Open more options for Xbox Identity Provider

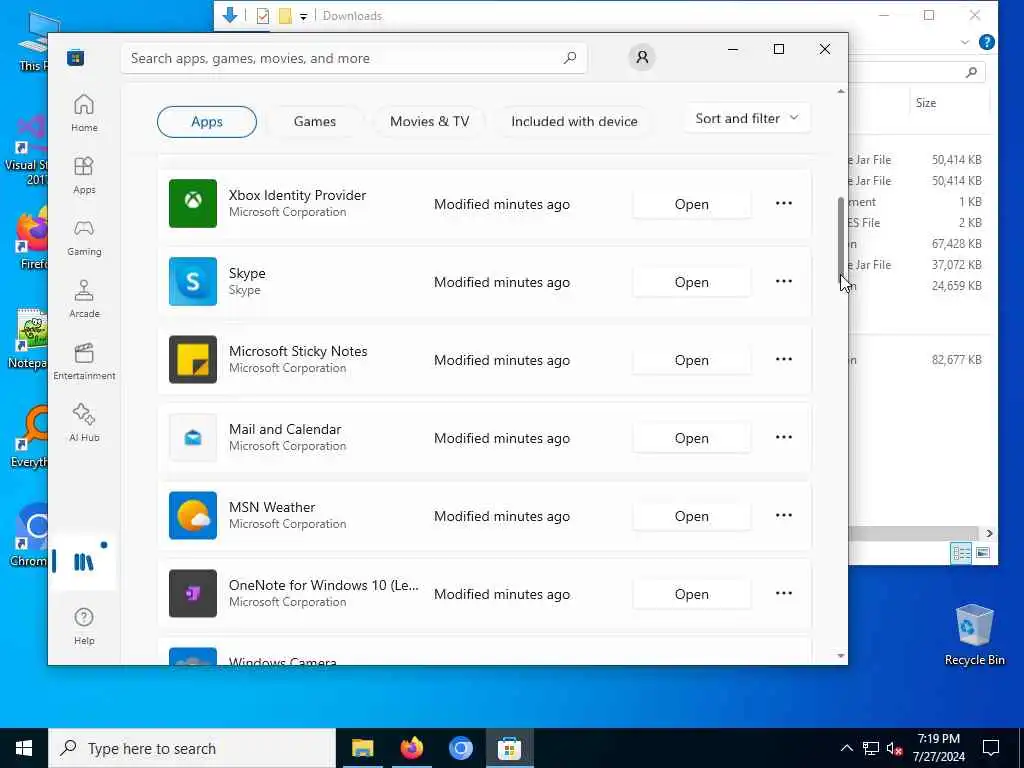click(x=784, y=203)
